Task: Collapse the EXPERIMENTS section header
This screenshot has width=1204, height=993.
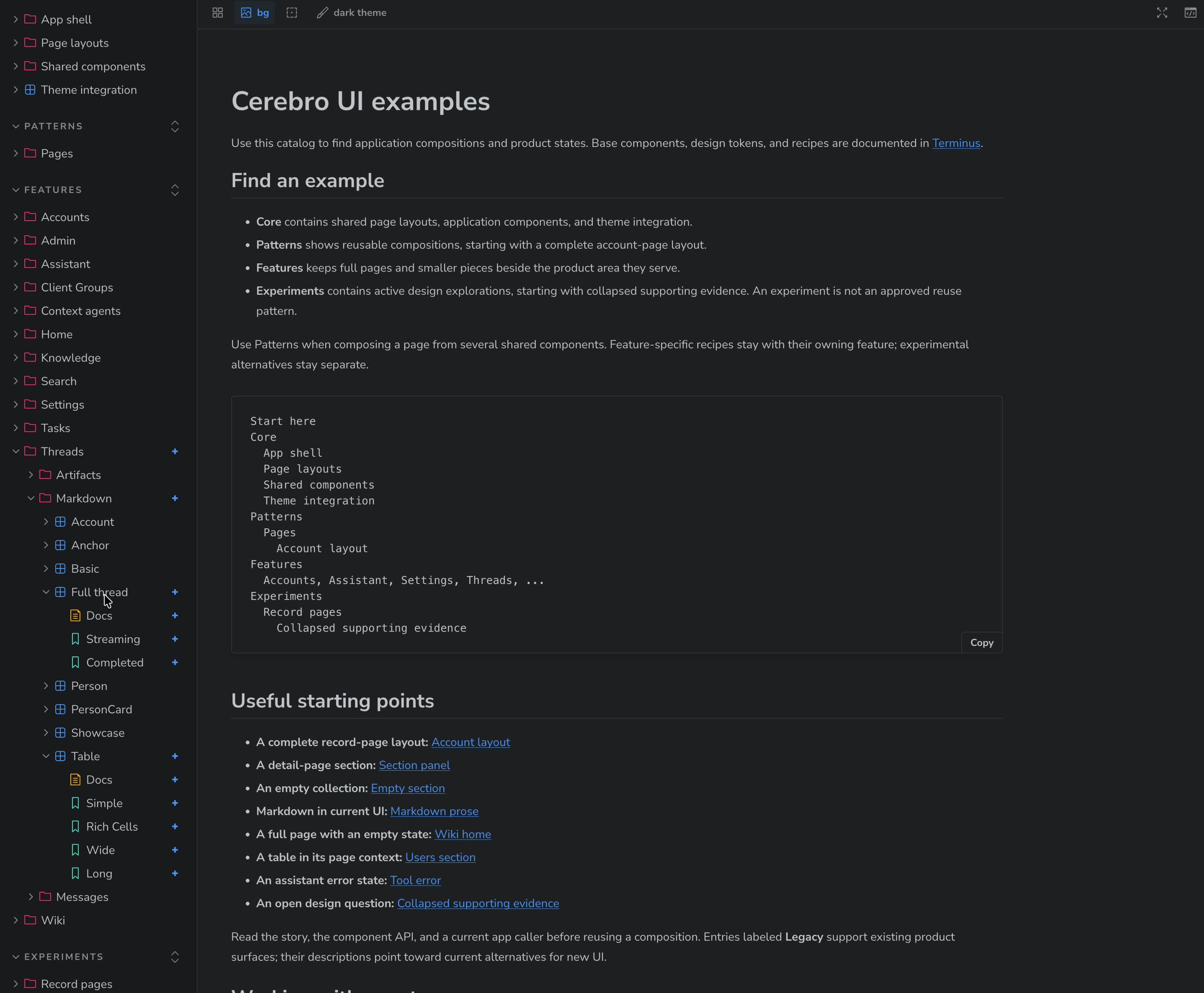Action: (x=58, y=957)
